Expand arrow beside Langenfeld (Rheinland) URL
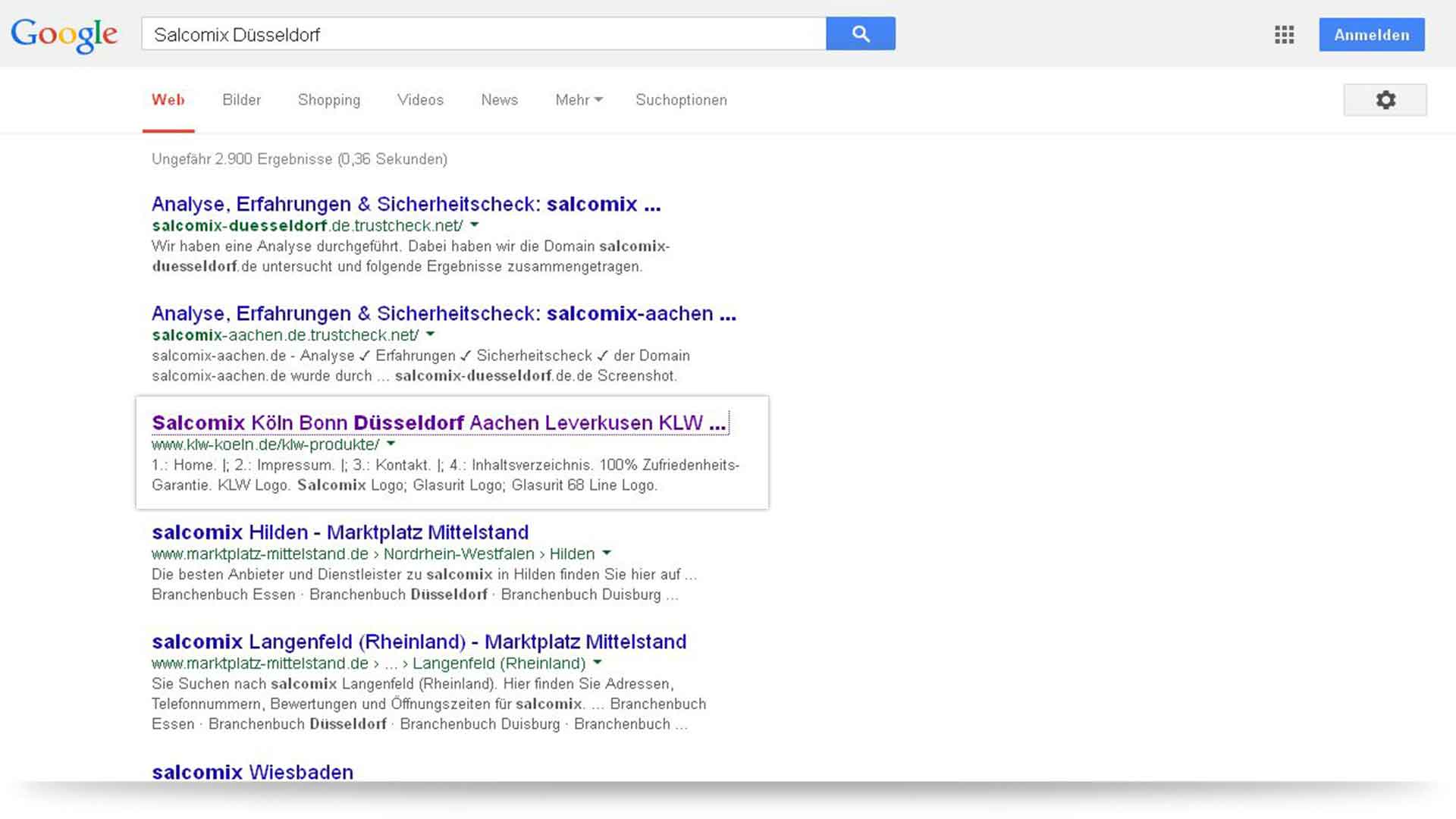The image size is (1456, 819). tap(598, 662)
